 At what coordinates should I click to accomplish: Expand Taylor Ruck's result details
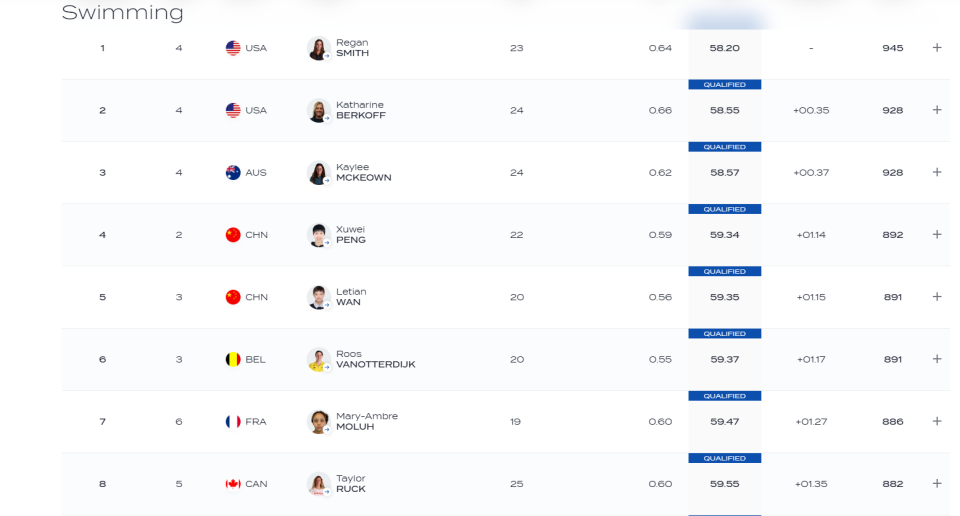(x=937, y=484)
